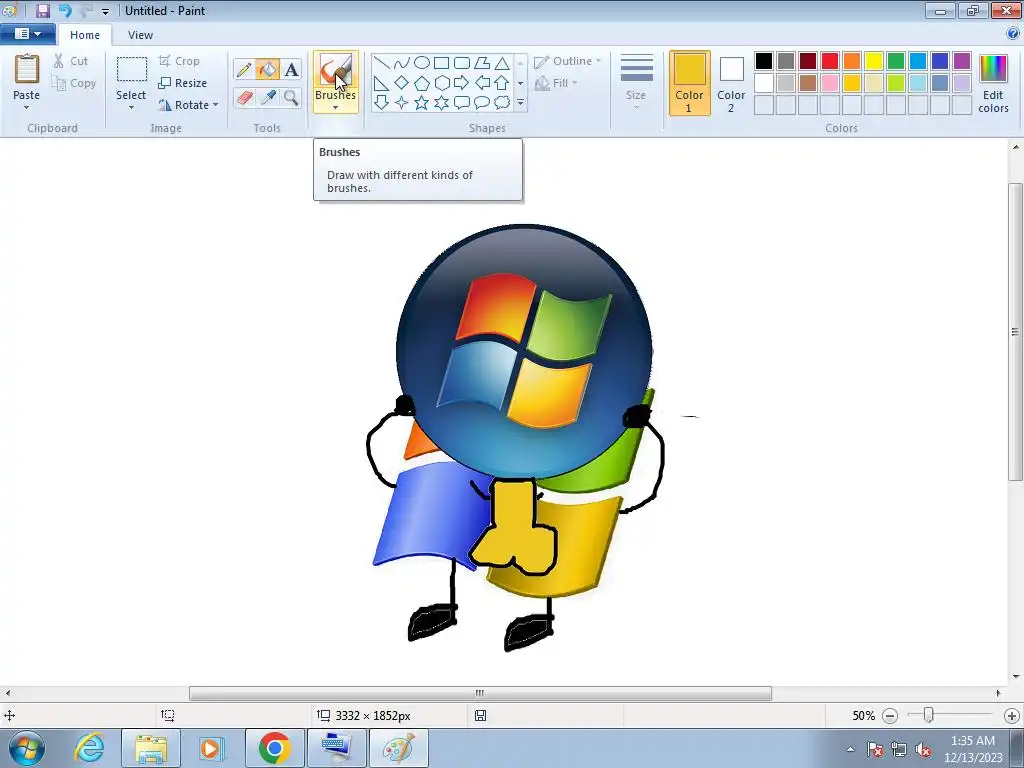Image resolution: width=1024 pixels, height=768 pixels.
Task: Choose the Pentagon shape
Action: click(x=422, y=83)
